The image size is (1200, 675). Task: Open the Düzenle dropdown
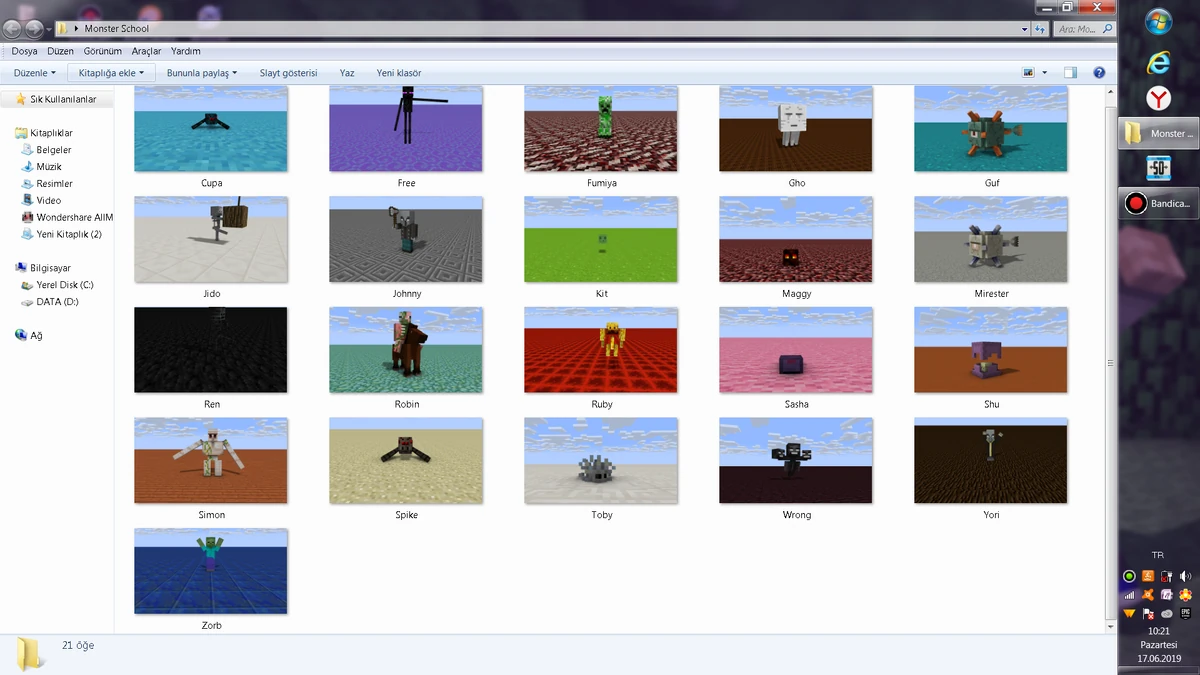click(33, 72)
